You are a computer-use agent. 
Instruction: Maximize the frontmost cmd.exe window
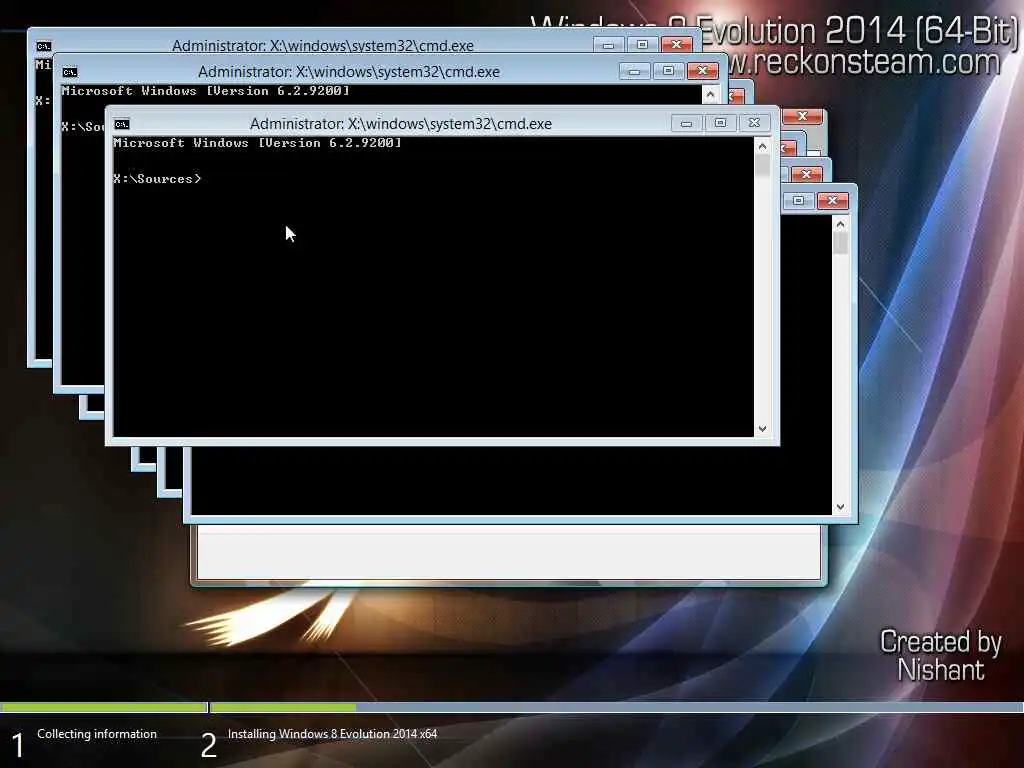pos(720,123)
